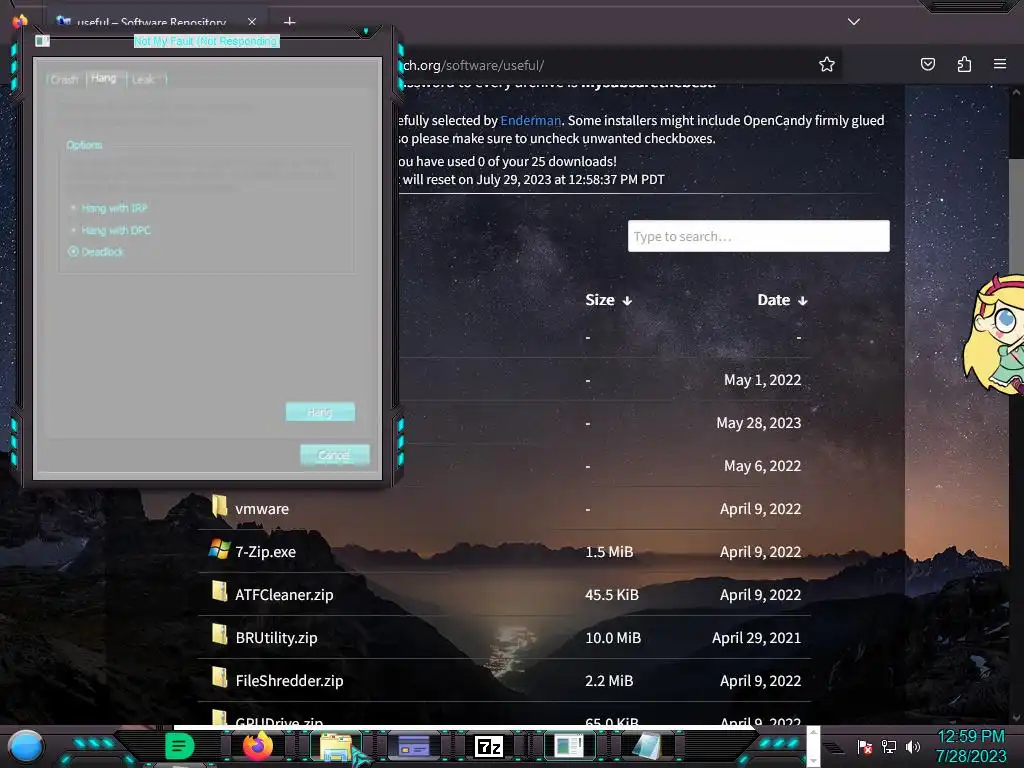
Task: Bookmark this page with the star icon
Action: [827, 64]
